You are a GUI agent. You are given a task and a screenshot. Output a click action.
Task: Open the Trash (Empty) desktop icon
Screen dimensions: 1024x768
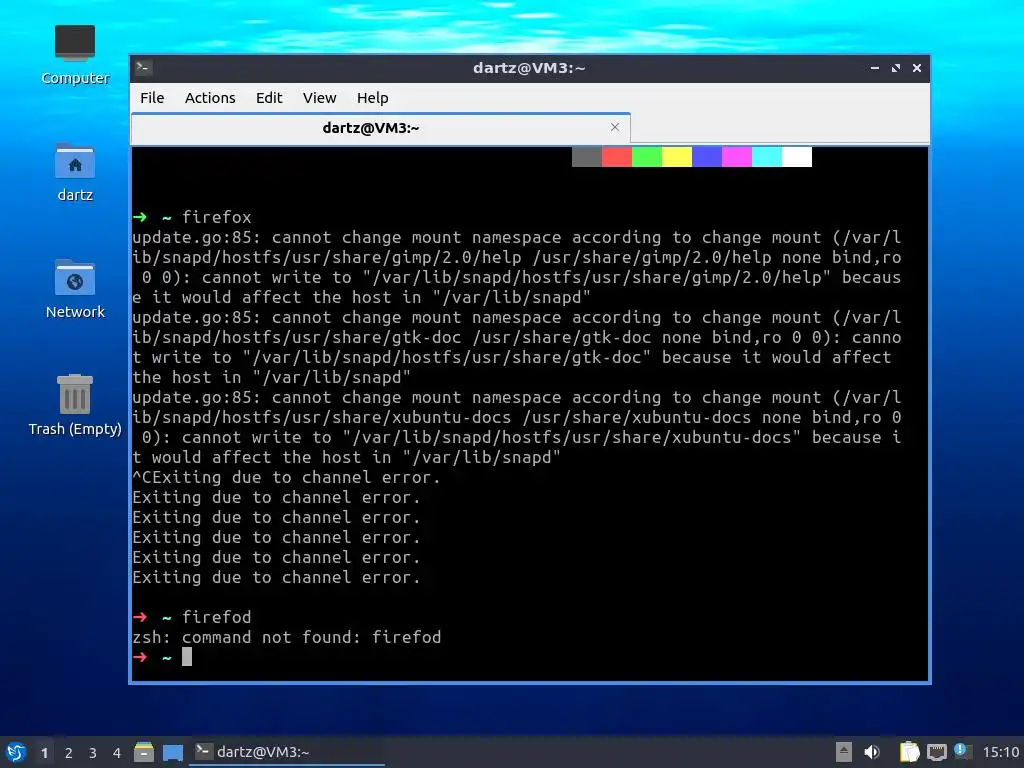74,406
